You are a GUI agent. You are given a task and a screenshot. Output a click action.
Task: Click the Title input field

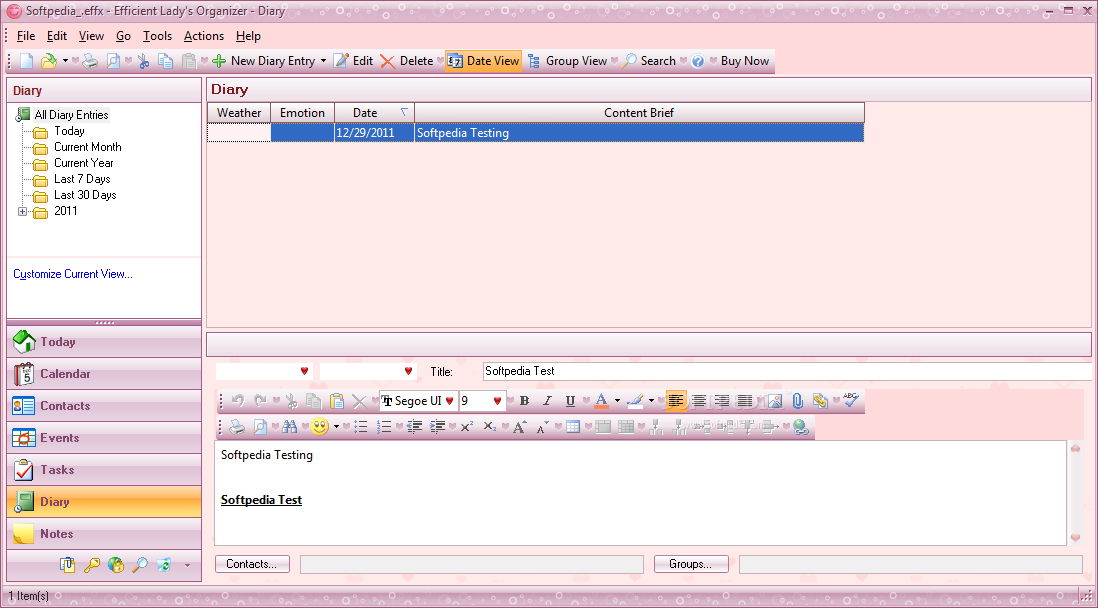pyautogui.click(x=786, y=371)
